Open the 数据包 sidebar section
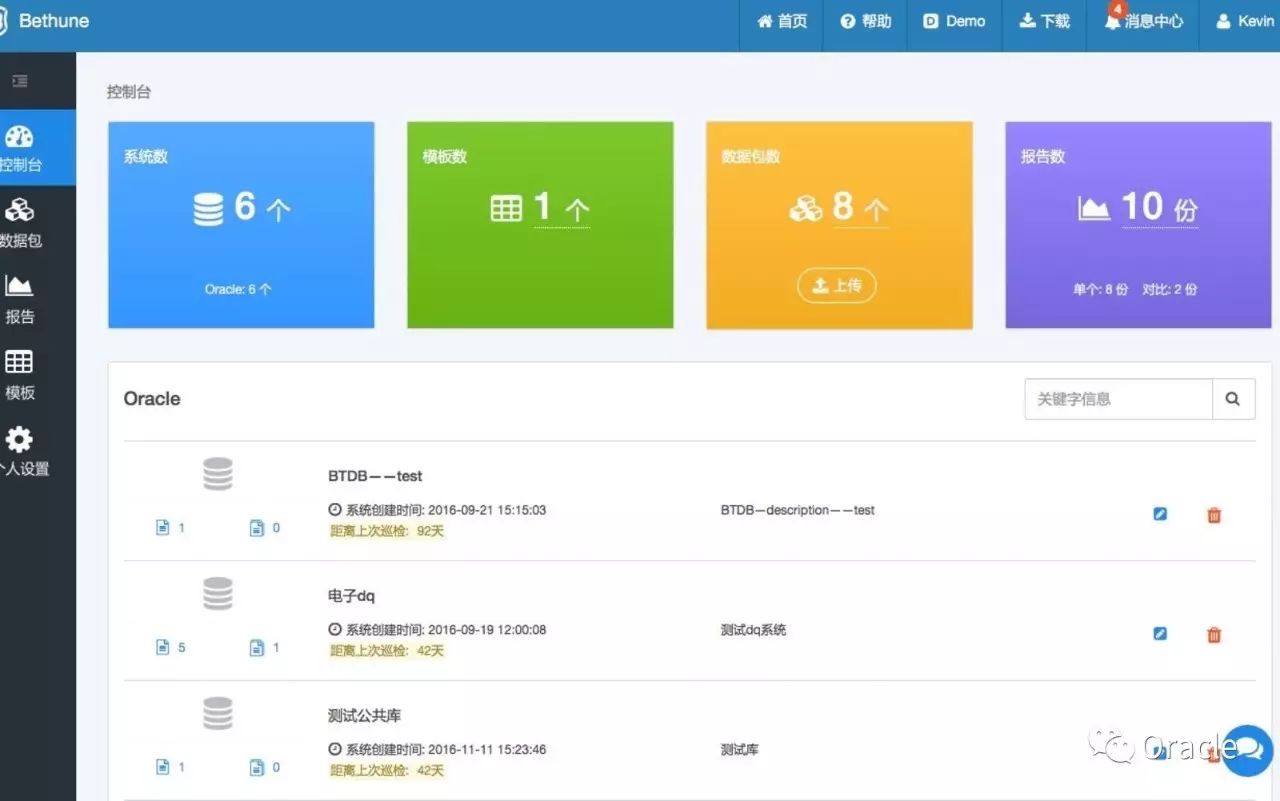Viewport: 1280px width, 801px height. point(20,224)
